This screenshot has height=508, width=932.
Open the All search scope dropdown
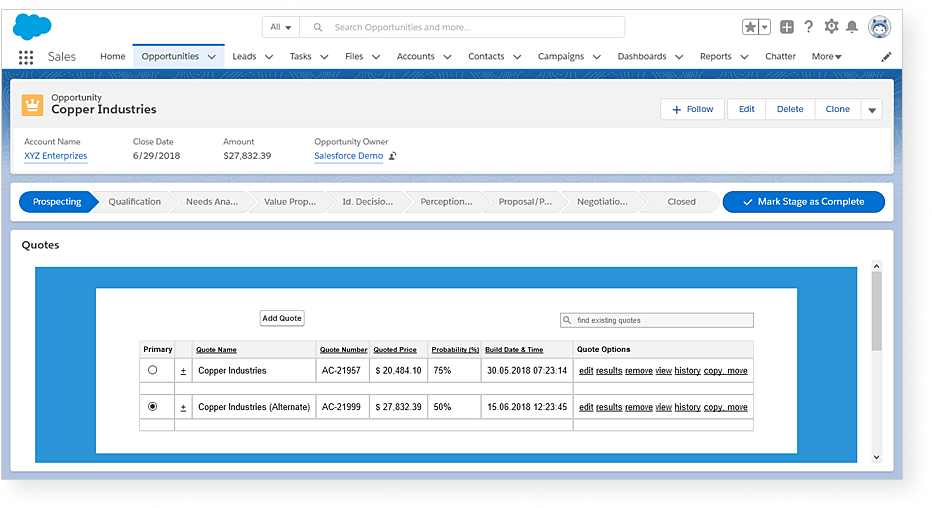tap(281, 27)
